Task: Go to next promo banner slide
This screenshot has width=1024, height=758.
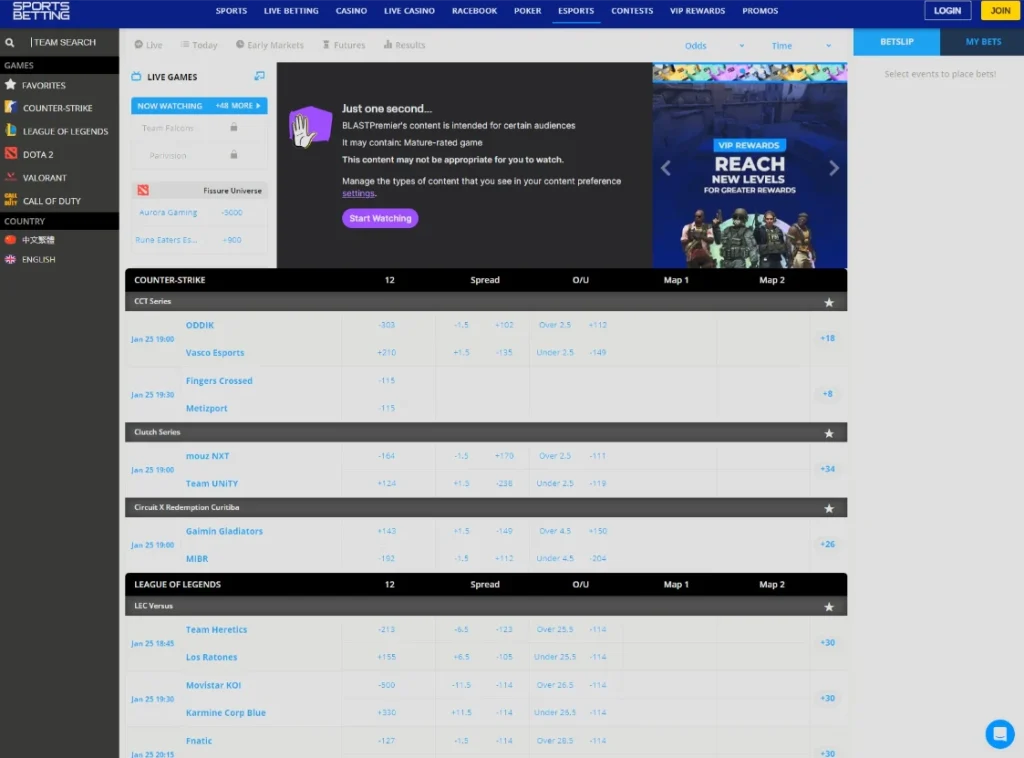Action: (x=834, y=168)
